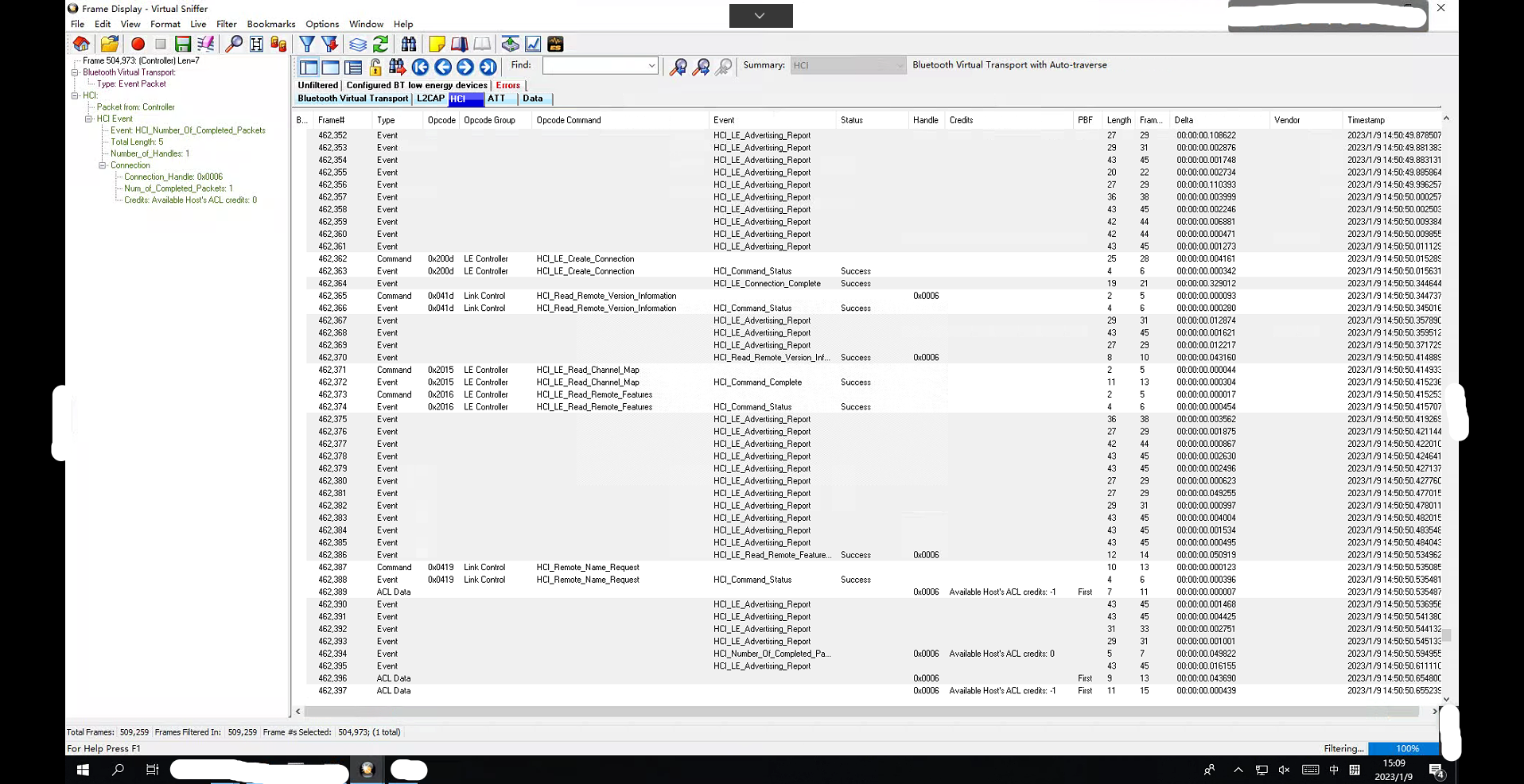Viewport: 1524px width, 784px height.
Task: Open the filter dialog via the funnel icon
Action: click(308, 45)
